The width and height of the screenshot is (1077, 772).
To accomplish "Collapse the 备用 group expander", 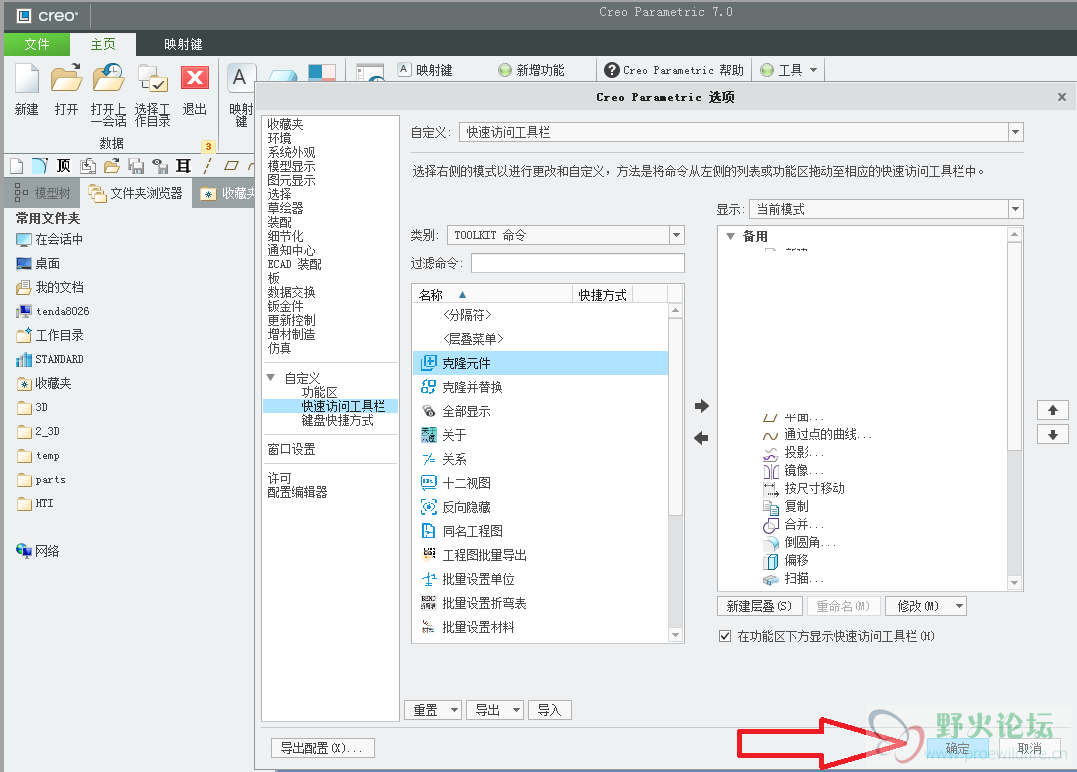I will pos(730,236).
